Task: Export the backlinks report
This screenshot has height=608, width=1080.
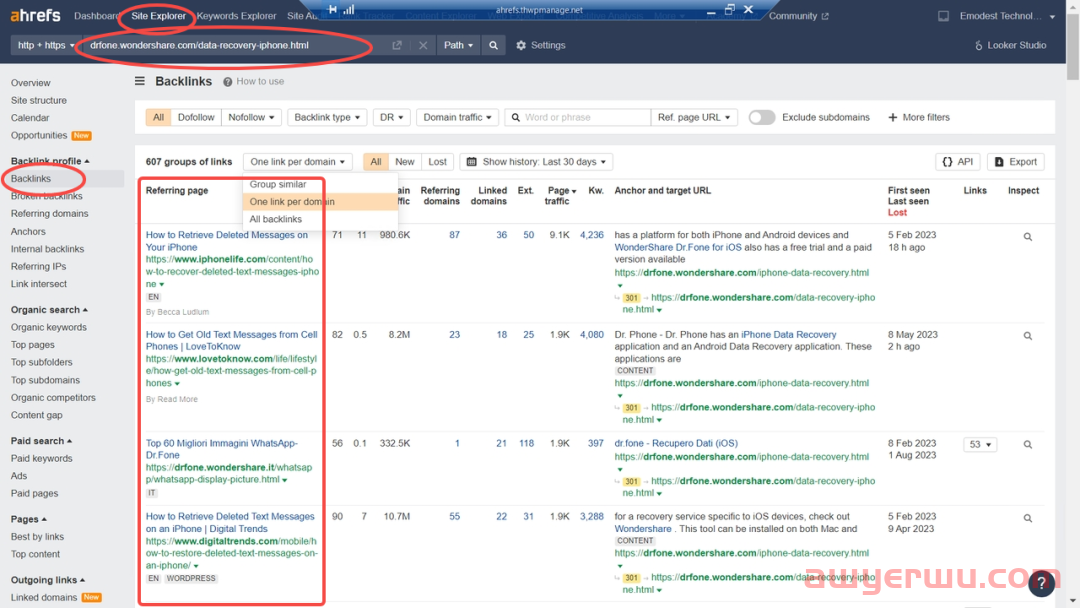Action: [1016, 162]
